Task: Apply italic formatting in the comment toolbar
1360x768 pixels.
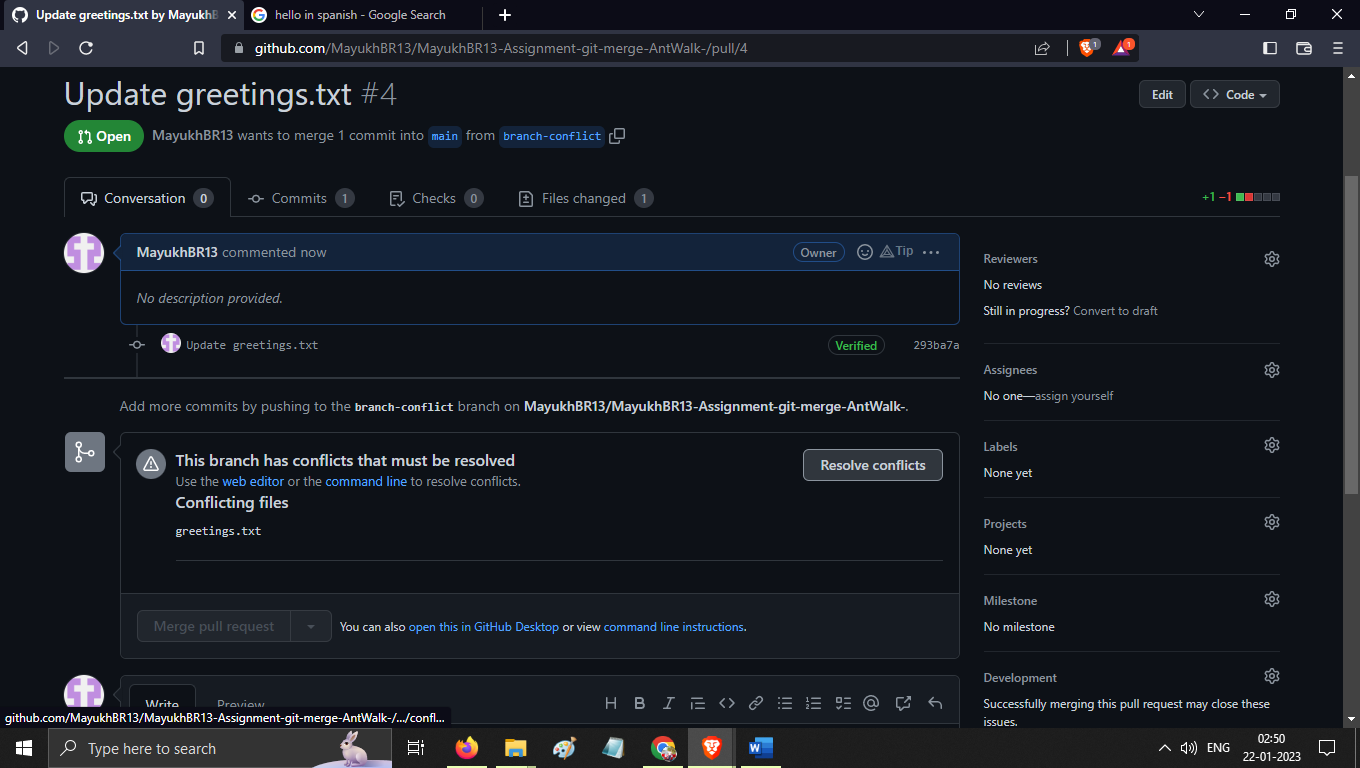Action: point(668,703)
